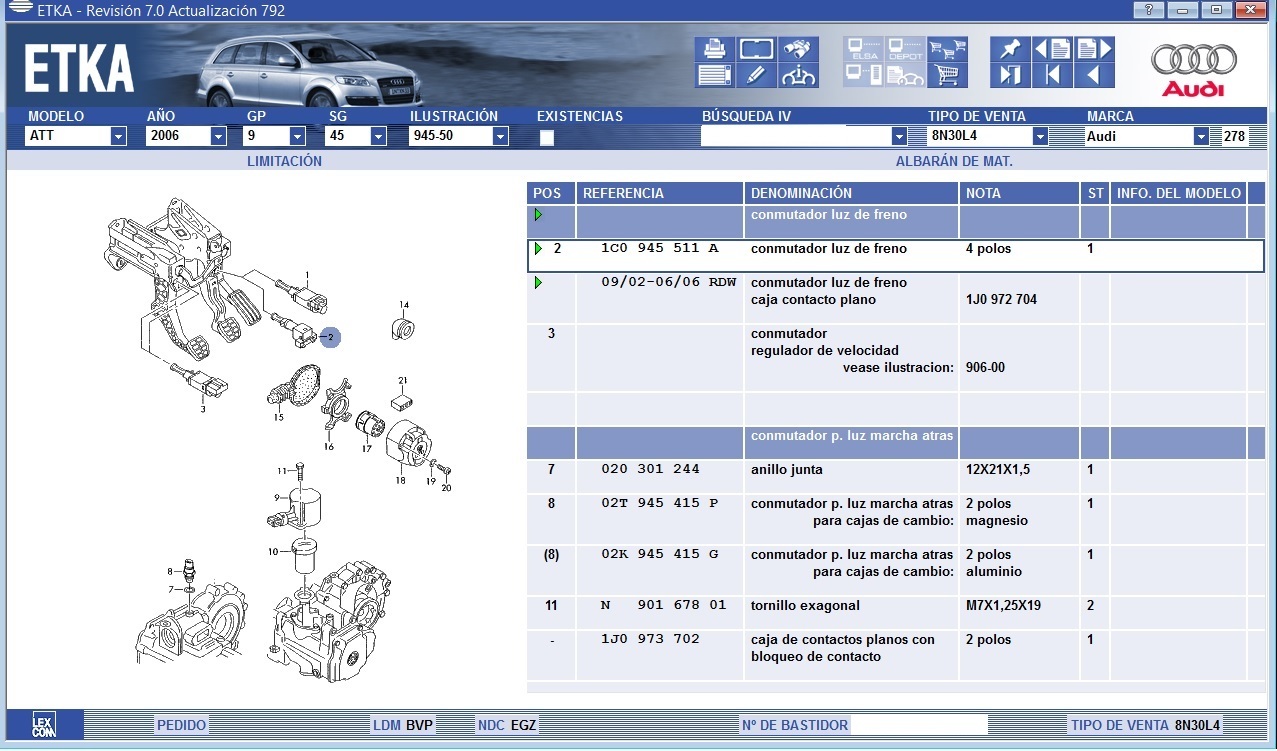Open the DEPOT link icon
The width and height of the screenshot is (1277, 751).
point(905,49)
